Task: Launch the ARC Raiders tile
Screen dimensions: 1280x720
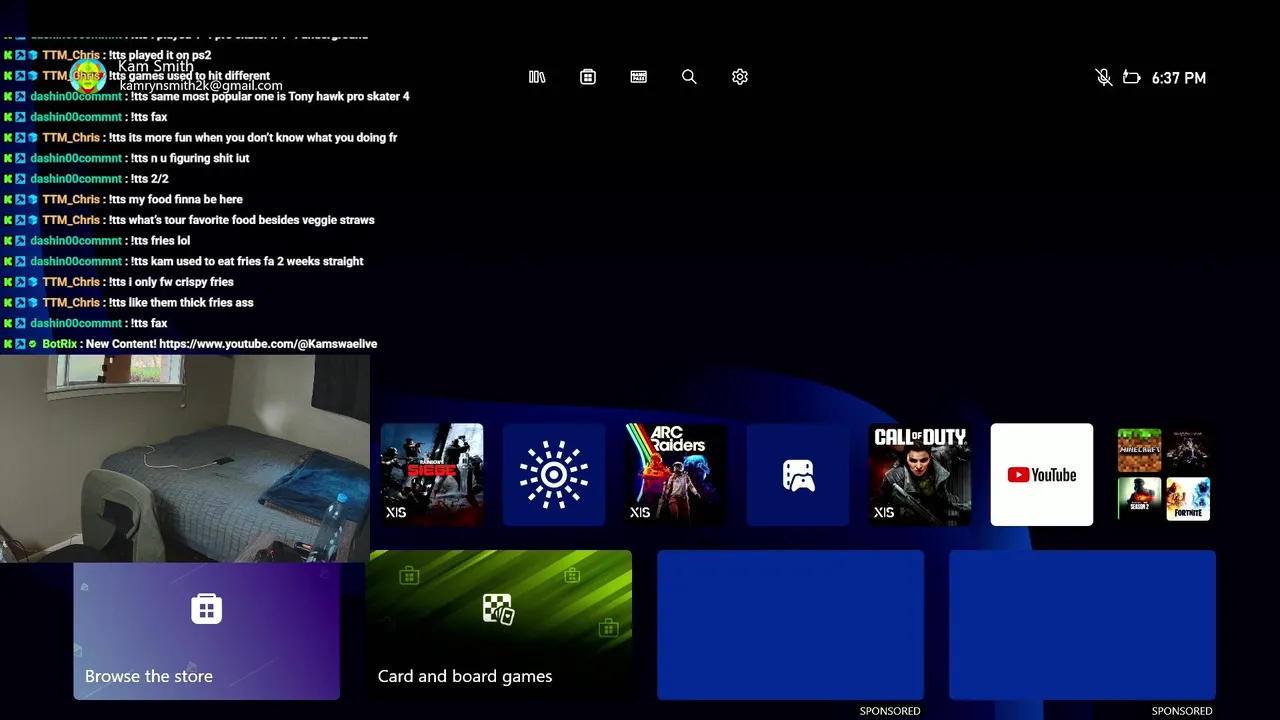Action: [x=676, y=474]
